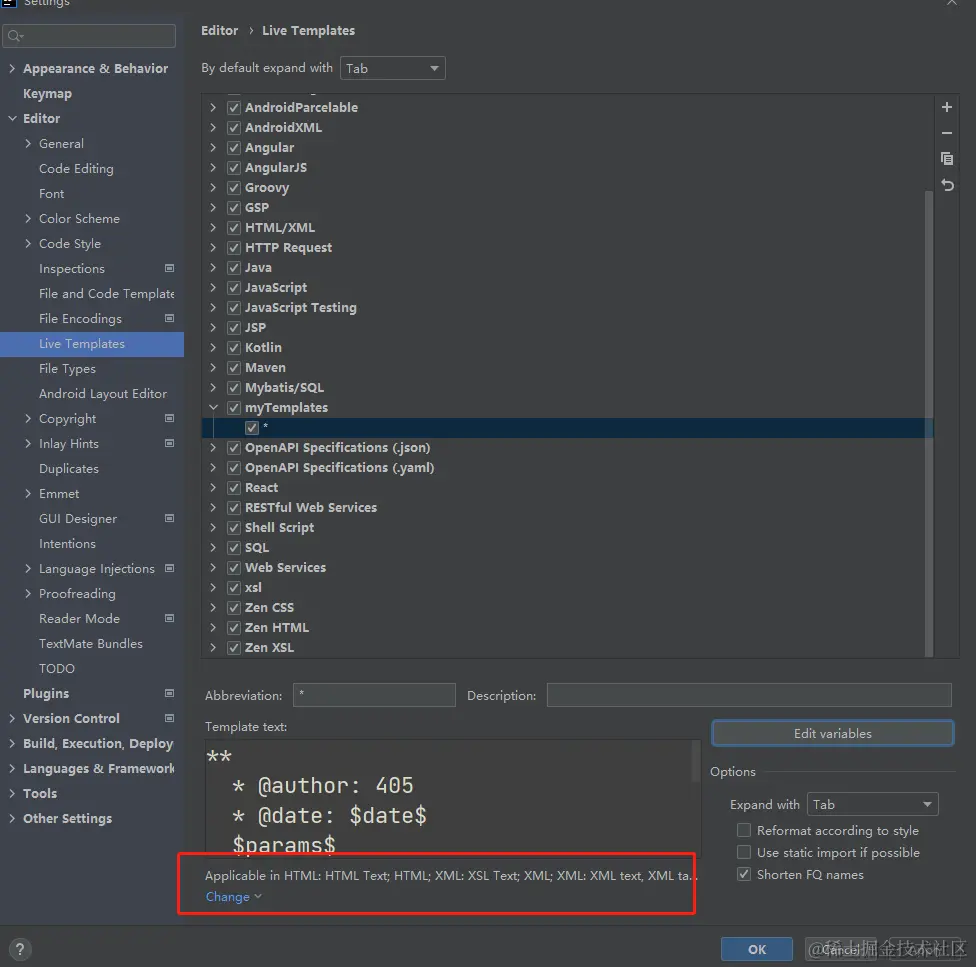This screenshot has width=976, height=967.
Task: Remove selected template with minus icon
Action: [947, 133]
